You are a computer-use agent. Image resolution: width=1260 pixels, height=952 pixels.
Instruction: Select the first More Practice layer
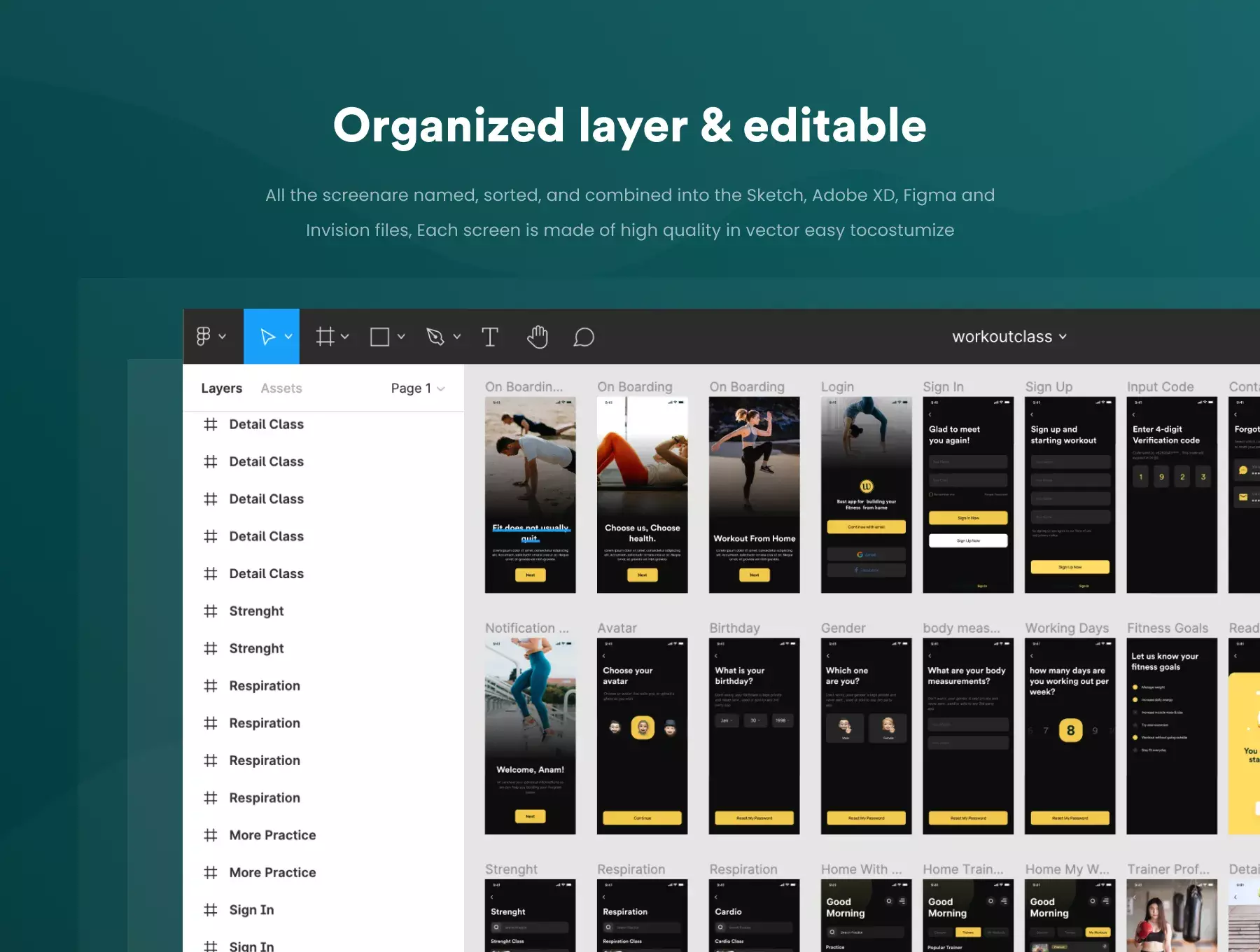click(272, 835)
